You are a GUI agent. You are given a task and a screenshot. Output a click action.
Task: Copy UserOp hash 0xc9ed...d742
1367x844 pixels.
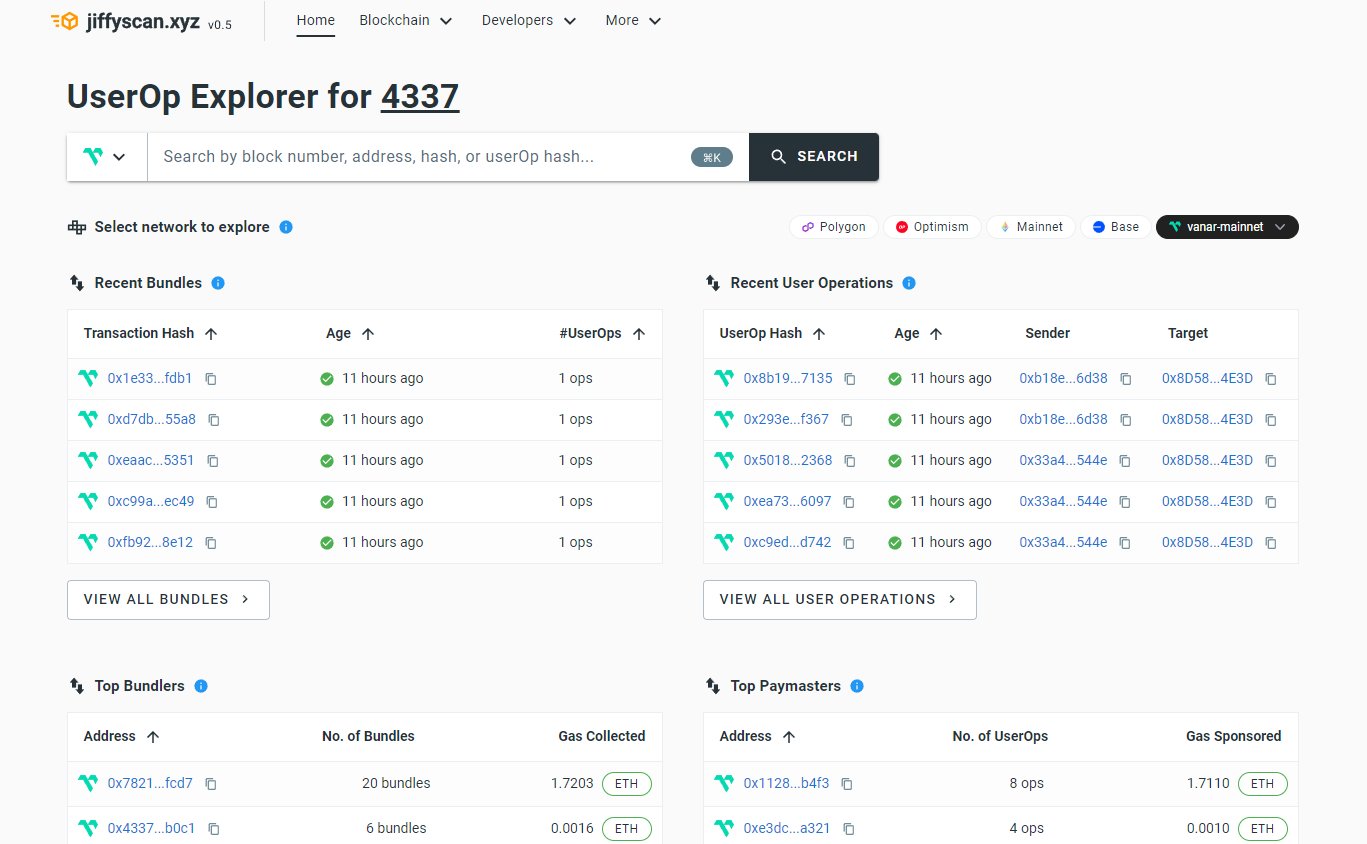tap(849, 543)
